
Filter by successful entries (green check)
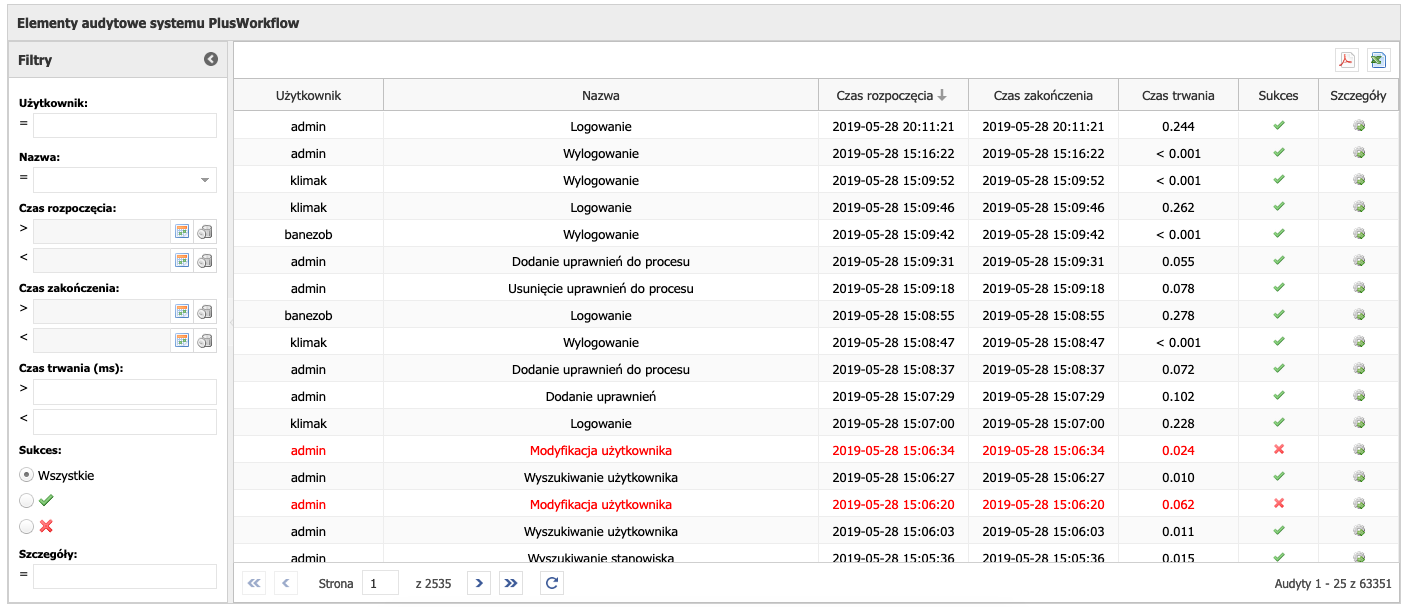pos(27,501)
